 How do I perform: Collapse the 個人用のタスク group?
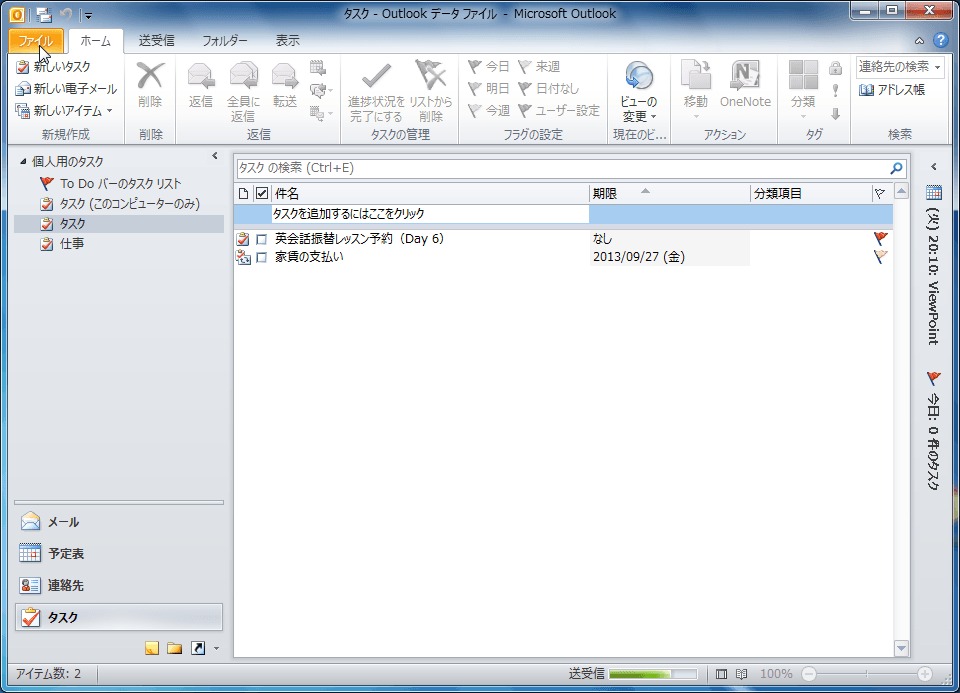(x=23, y=162)
